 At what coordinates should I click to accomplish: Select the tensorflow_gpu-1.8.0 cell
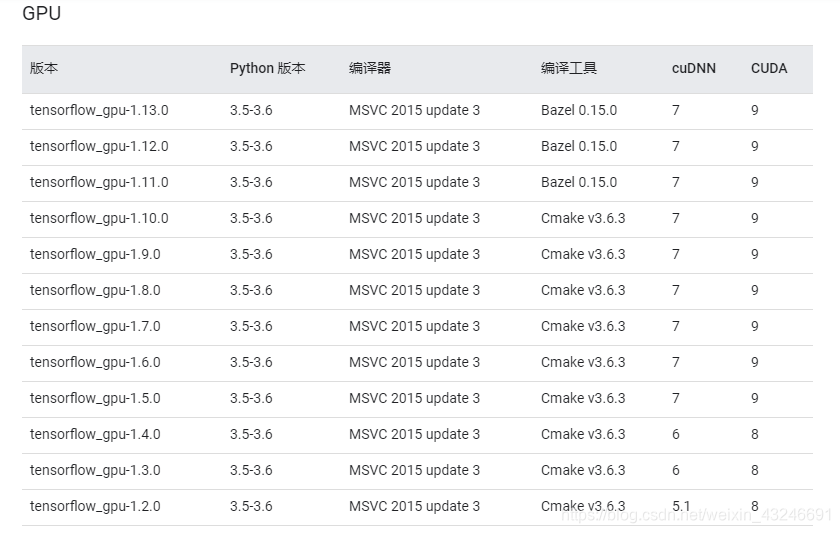pos(95,290)
